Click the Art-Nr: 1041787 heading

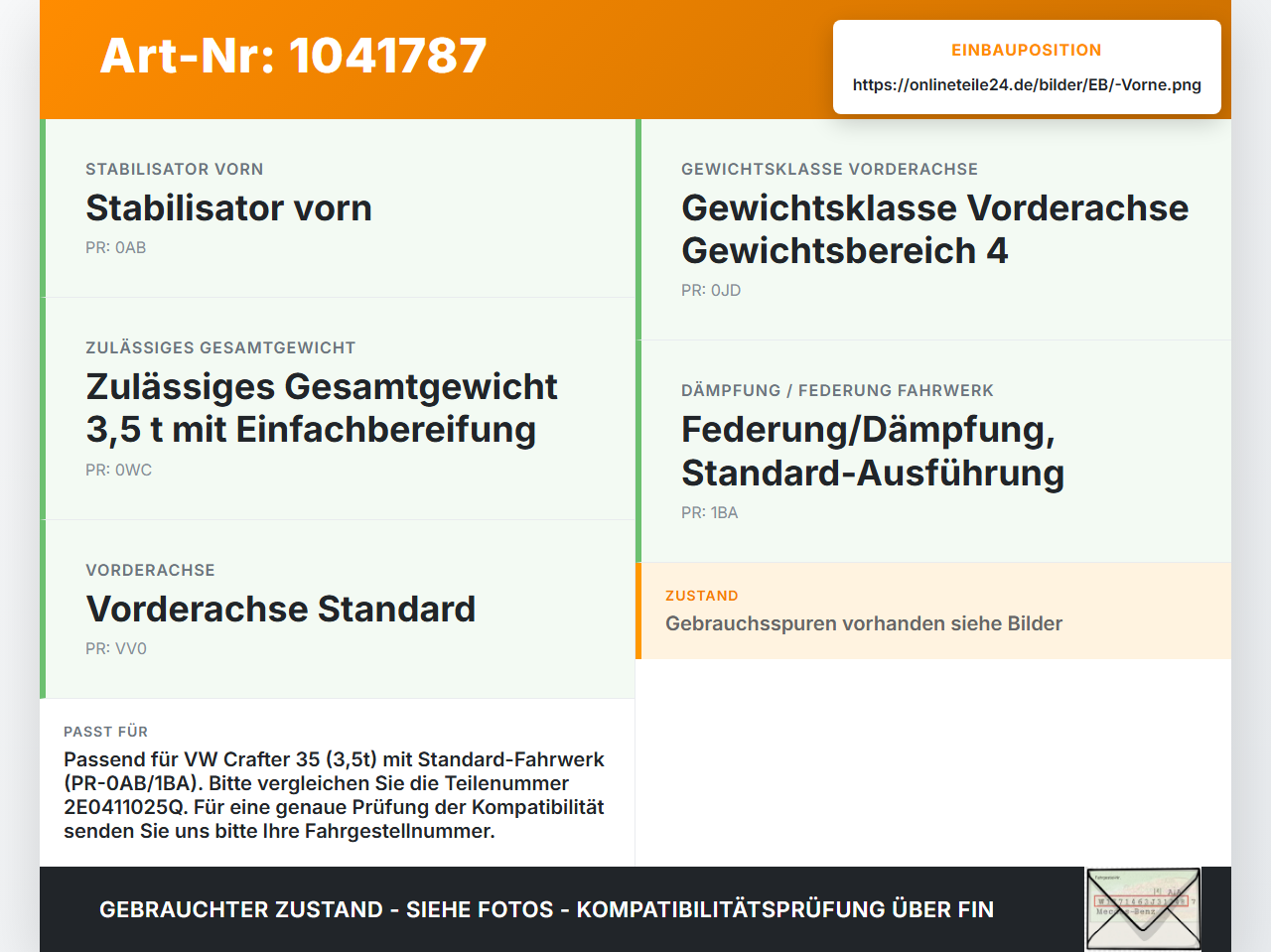[293, 56]
